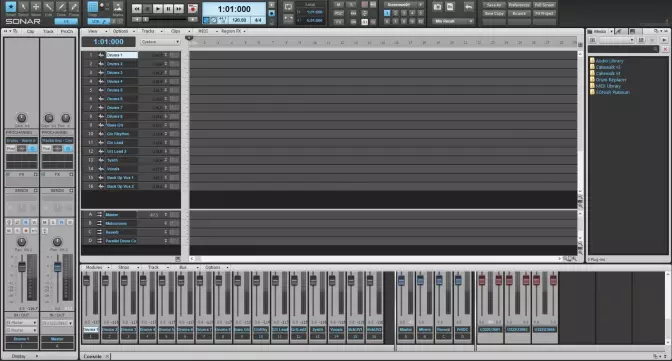The width and height of the screenshot is (672, 361).
Task: Select screenset number 1
Action: pyautogui.click(x=387, y=13)
